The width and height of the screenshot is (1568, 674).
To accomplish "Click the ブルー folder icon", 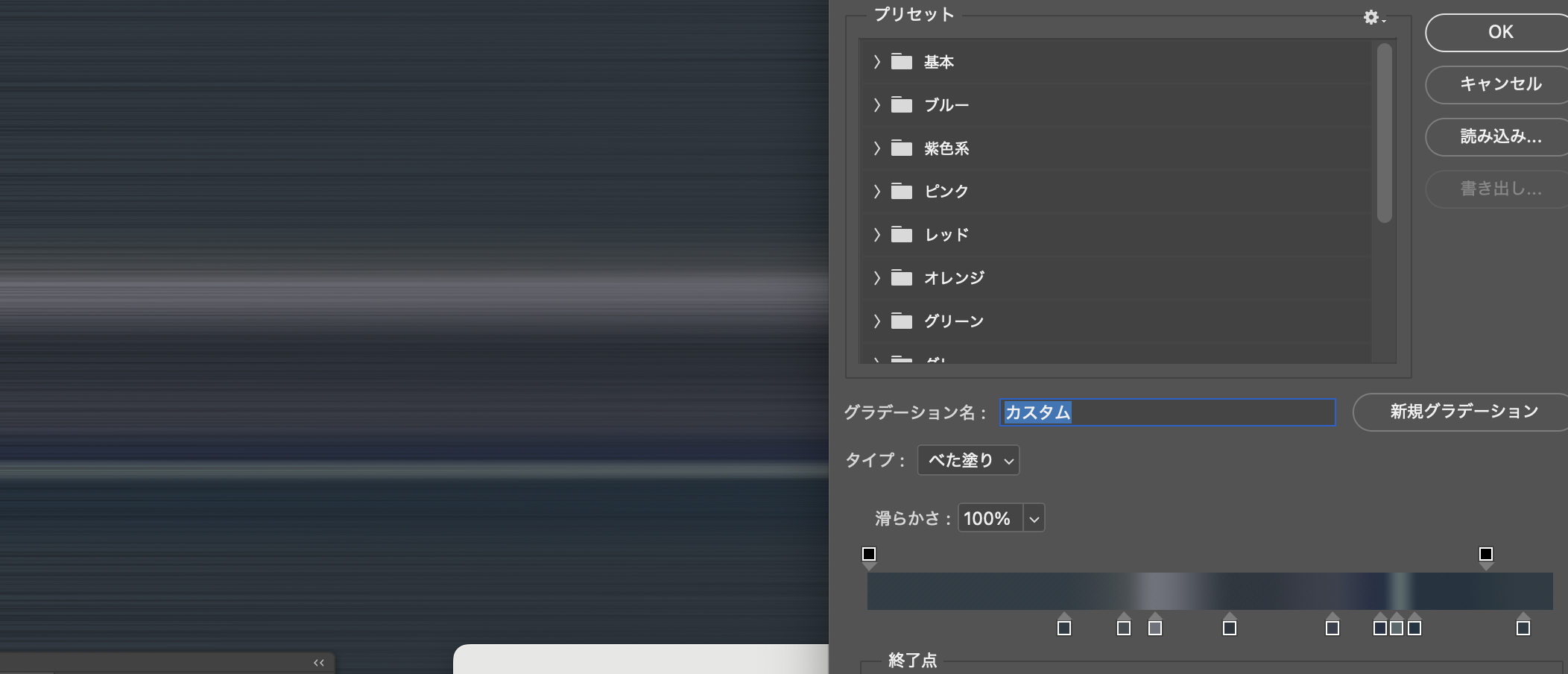I will 902,105.
